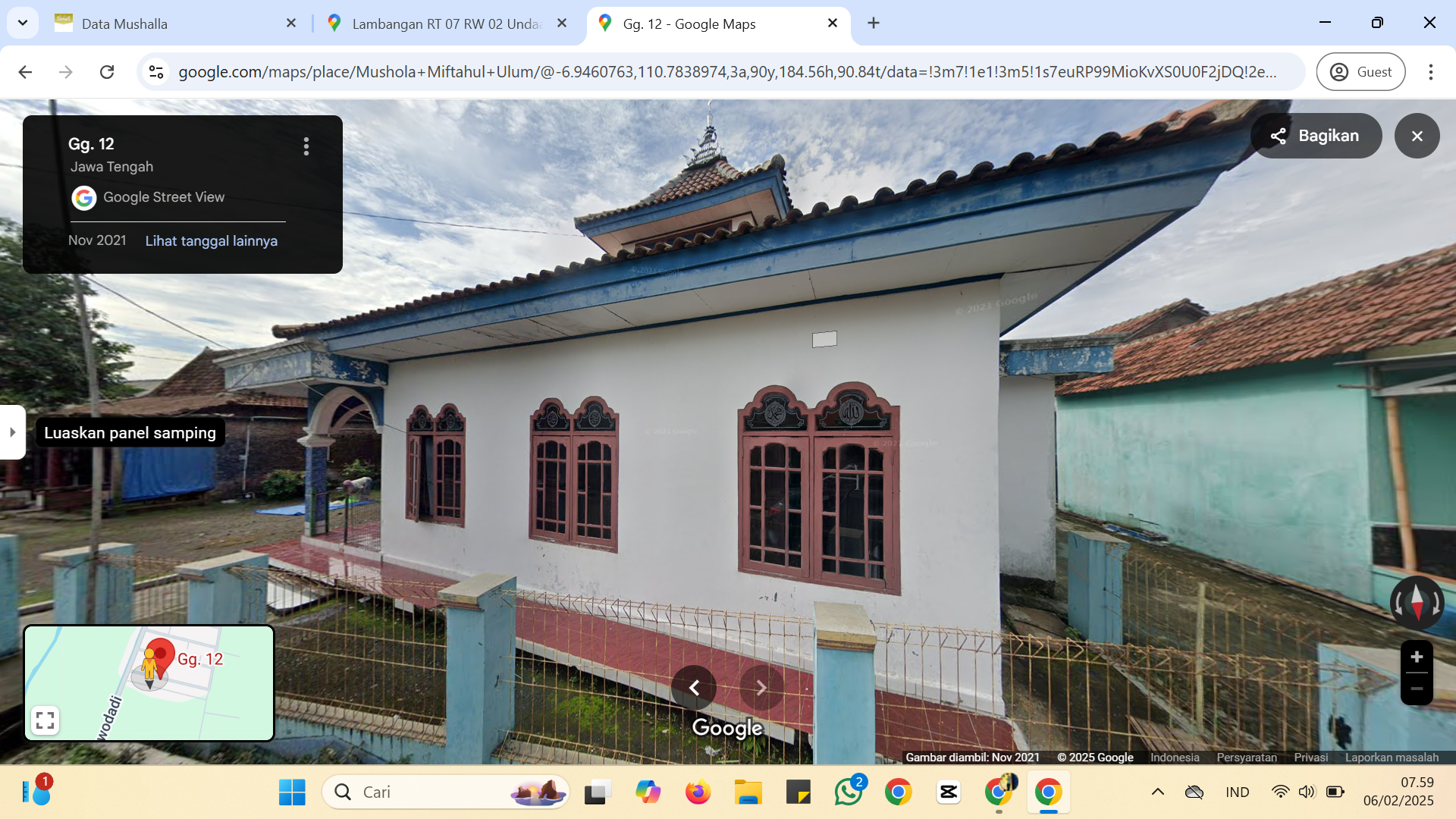This screenshot has height=819, width=1456.
Task: Show hidden system tray icons
Action: point(1158,792)
